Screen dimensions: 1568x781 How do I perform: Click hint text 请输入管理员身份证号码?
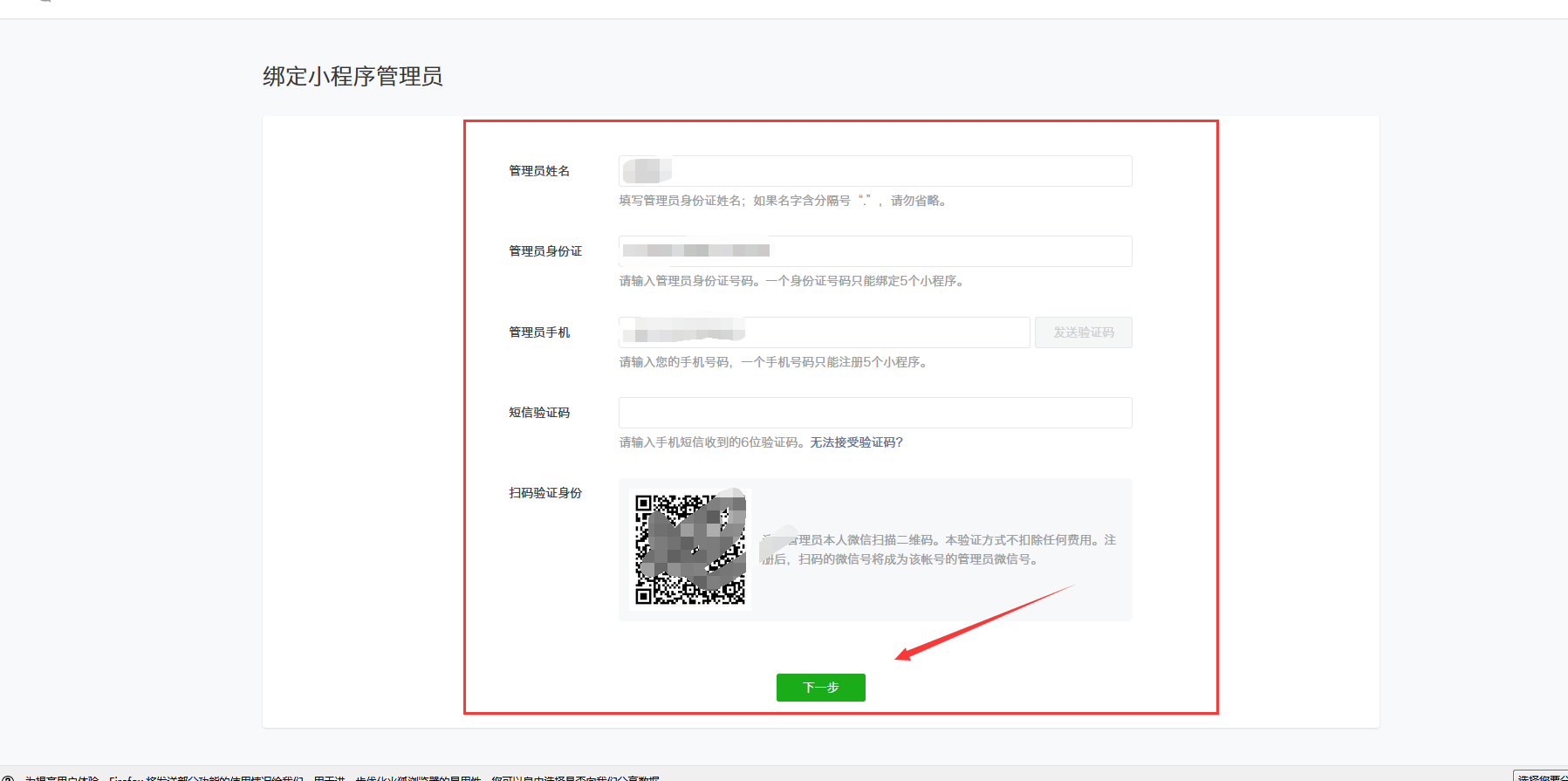click(x=791, y=281)
